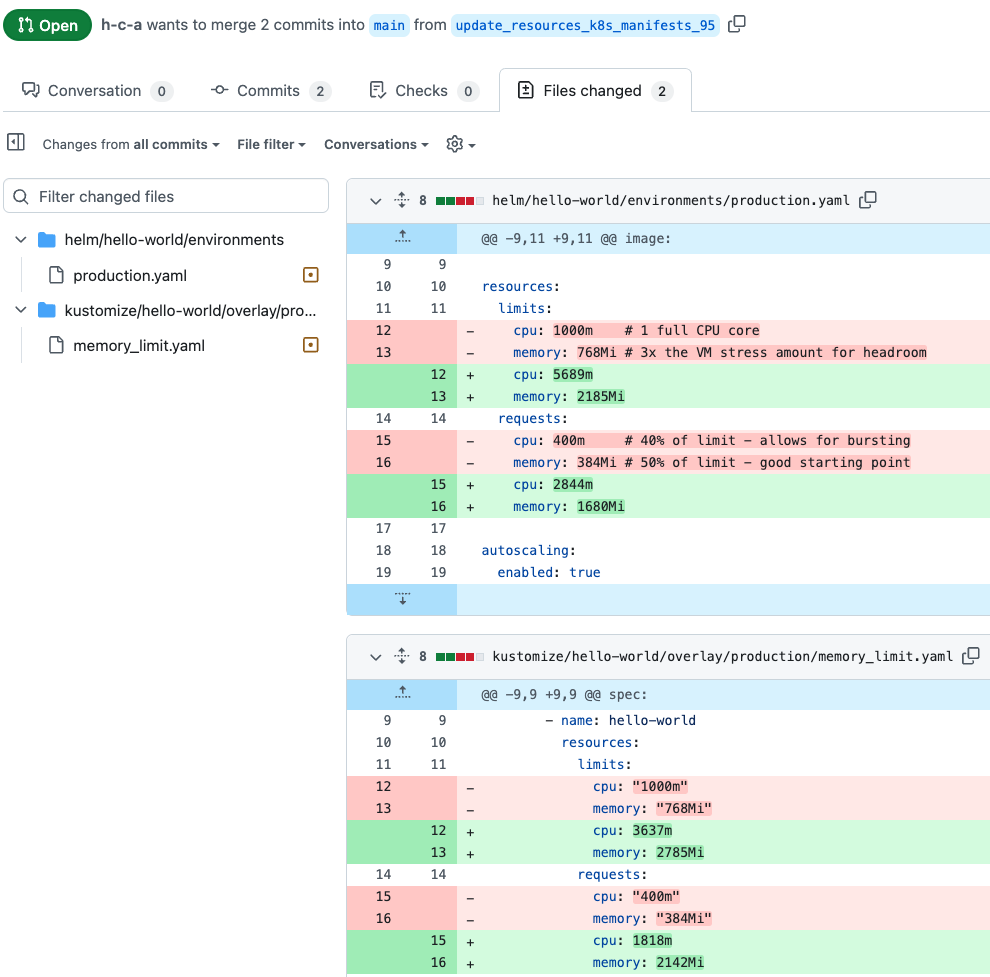Switch to the Commits tab

(270, 90)
